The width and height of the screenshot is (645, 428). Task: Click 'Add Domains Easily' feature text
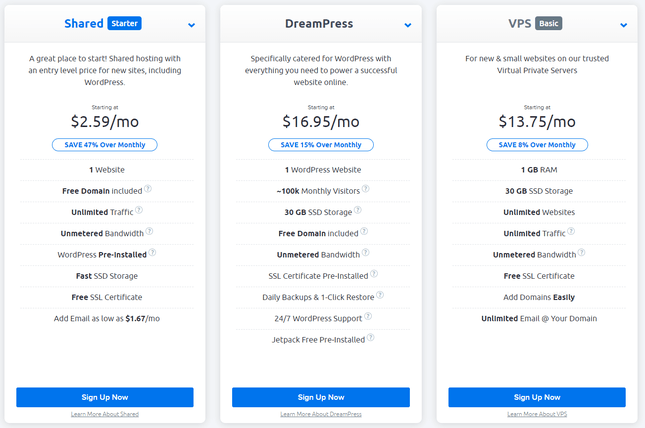click(539, 297)
